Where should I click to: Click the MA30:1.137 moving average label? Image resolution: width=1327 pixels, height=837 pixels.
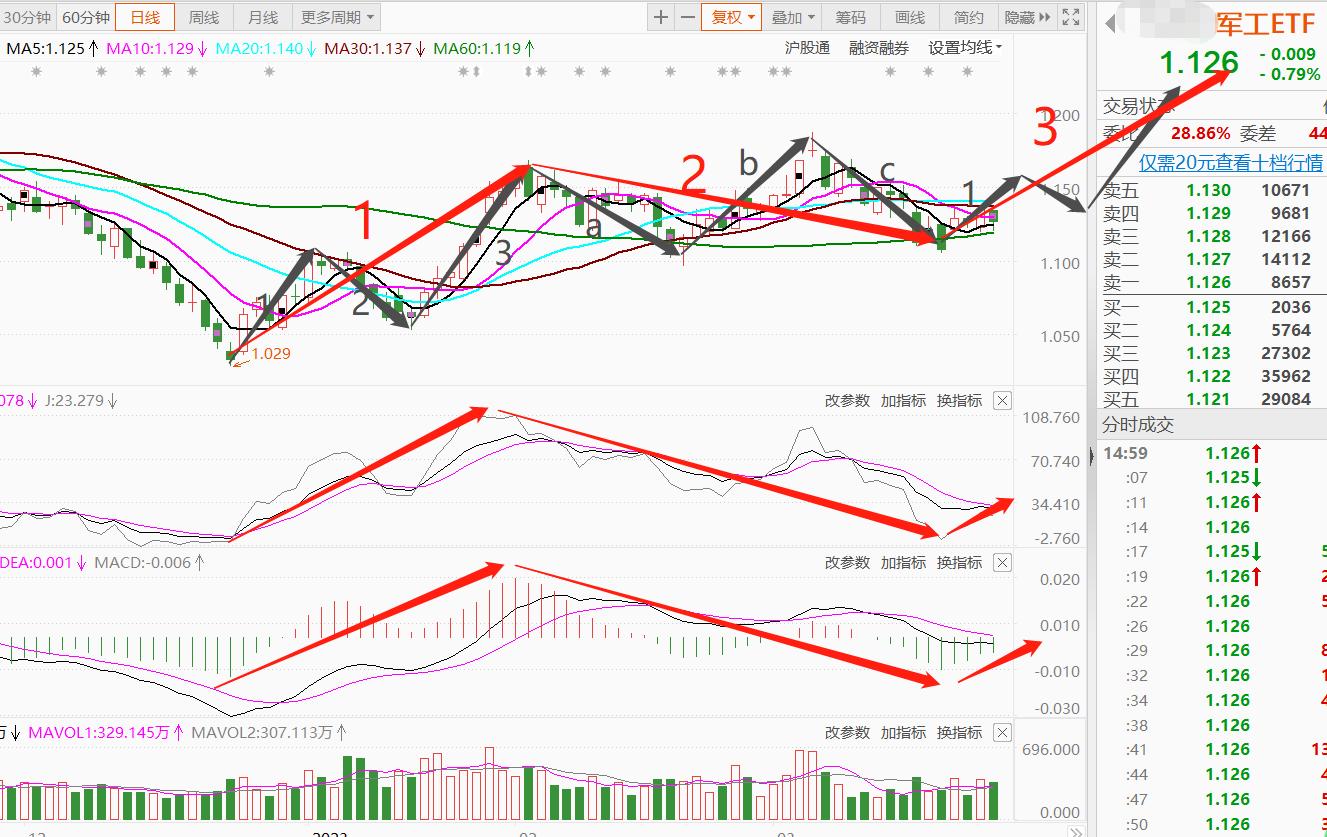click(375, 47)
